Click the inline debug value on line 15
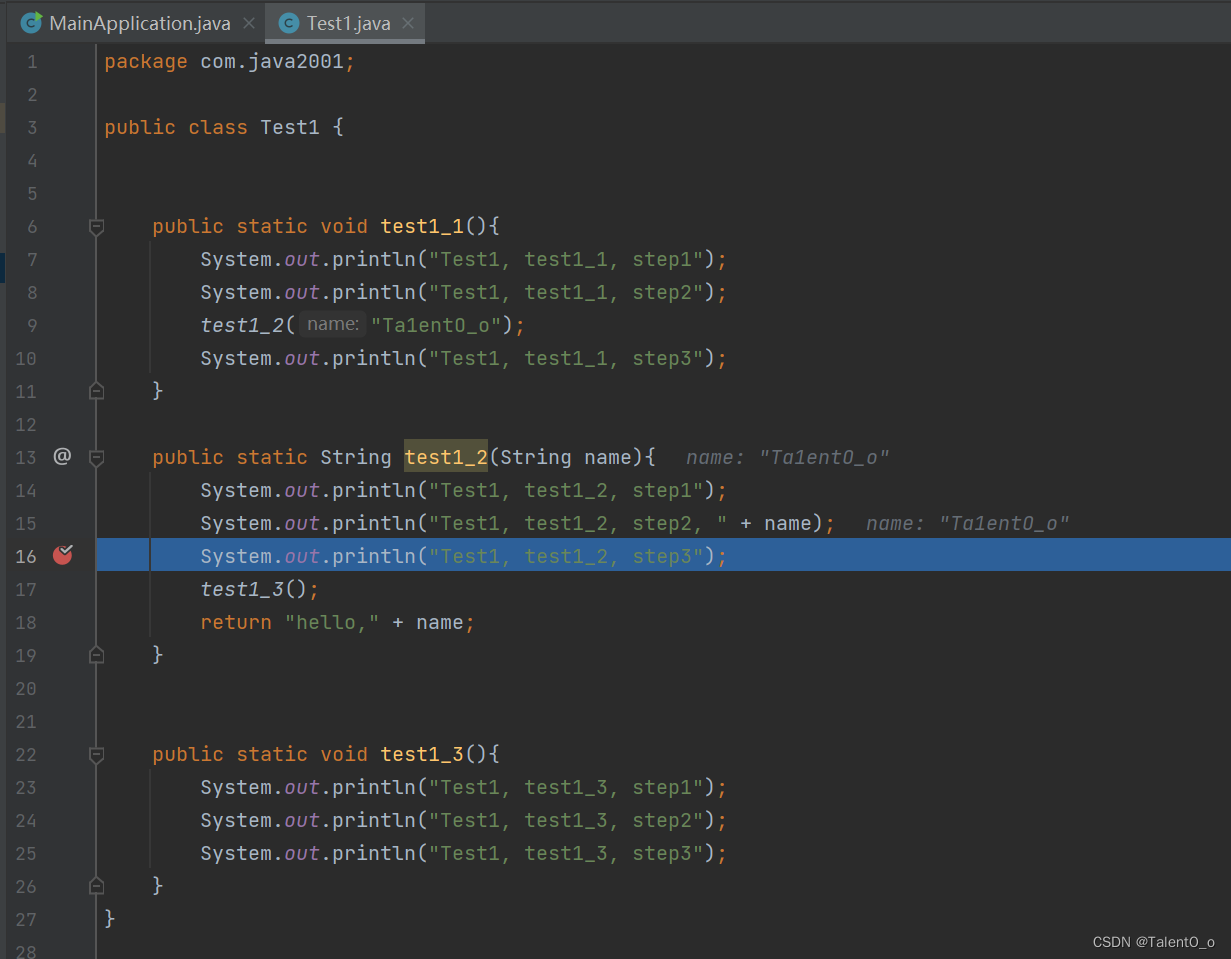The height and width of the screenshot is (959, 1231). [x=968, y=523]
